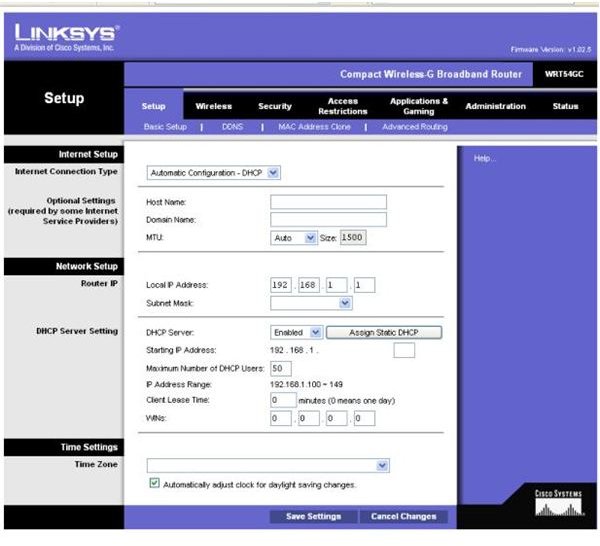Click the Firmware Version text
Screen dimensions: 600x546
coord(551,49)
